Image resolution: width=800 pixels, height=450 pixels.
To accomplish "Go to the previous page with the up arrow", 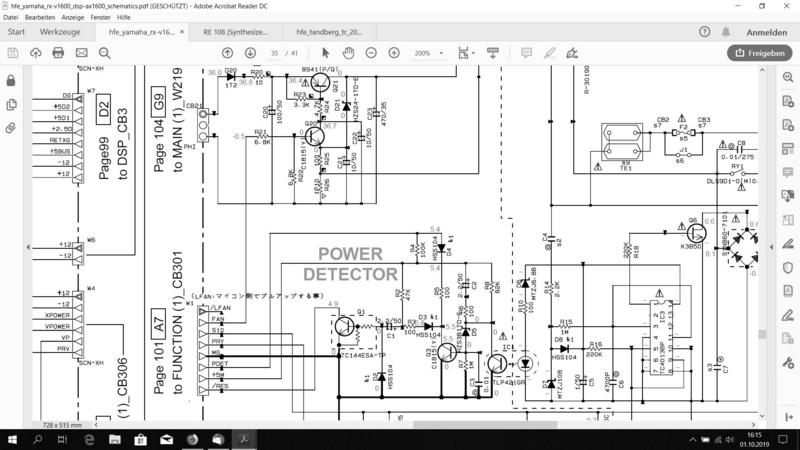I will coord(228,53).
